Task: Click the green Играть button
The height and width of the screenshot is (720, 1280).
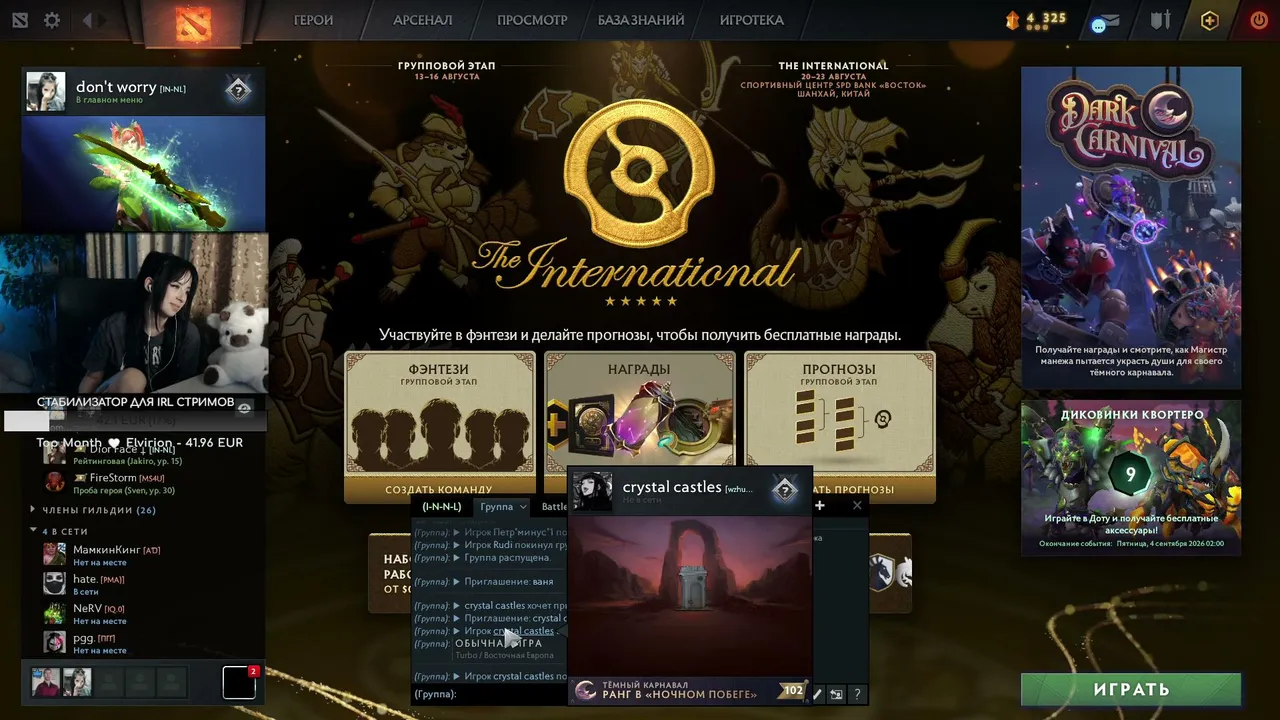Action: (1131, 690)
